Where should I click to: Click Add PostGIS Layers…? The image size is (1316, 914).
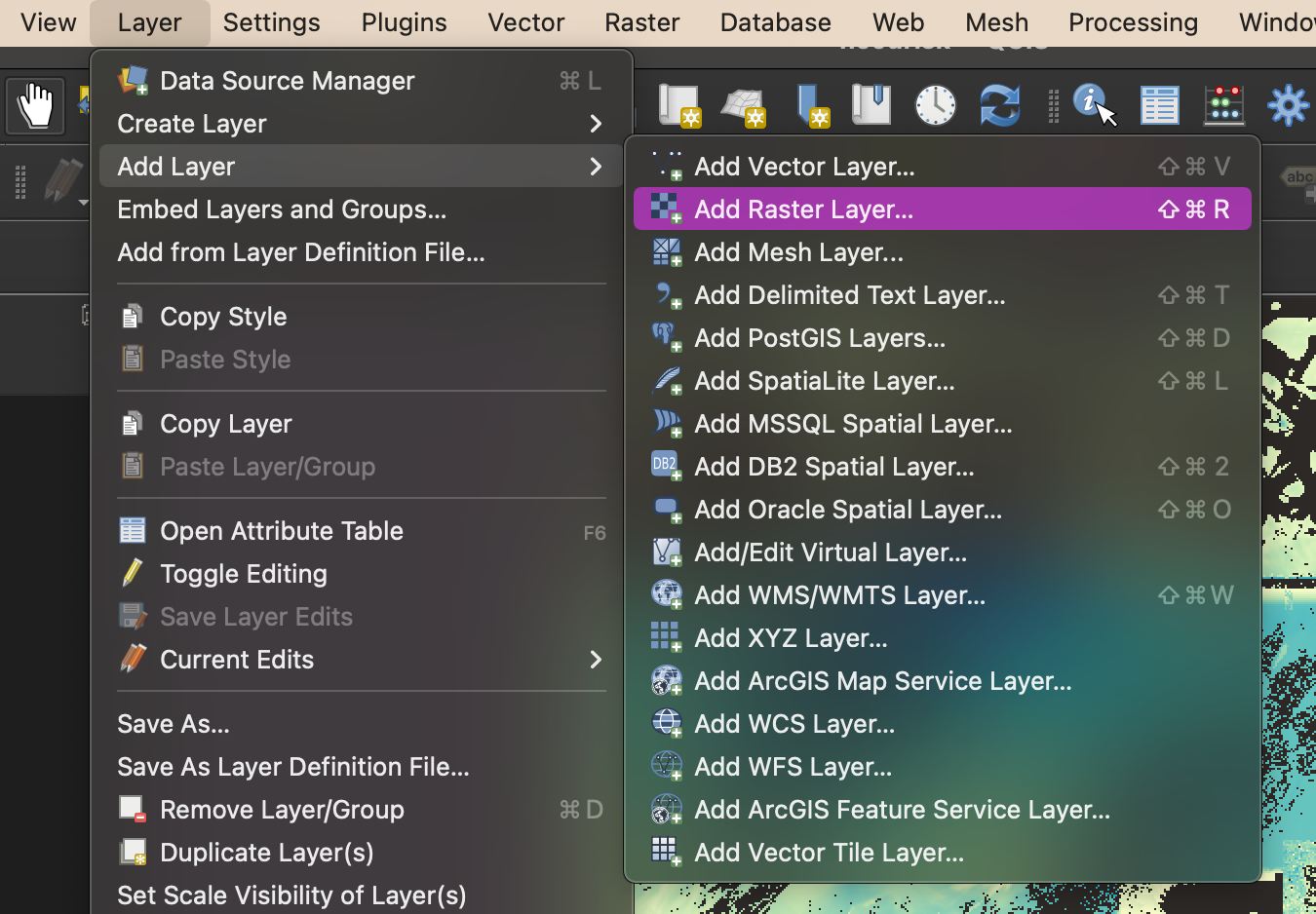(x=943, y=338)
